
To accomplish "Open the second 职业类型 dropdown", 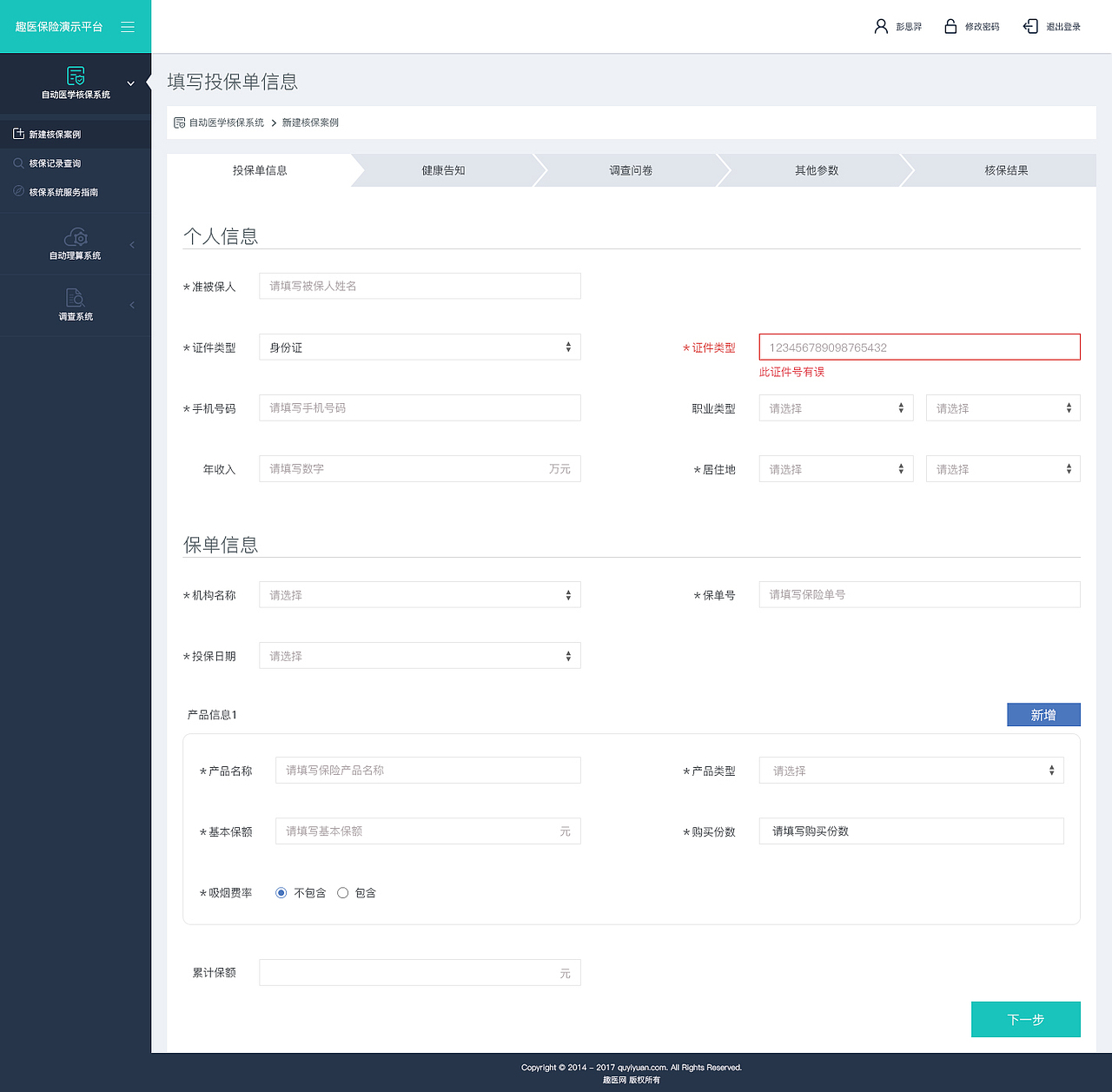I will 1003,407.
